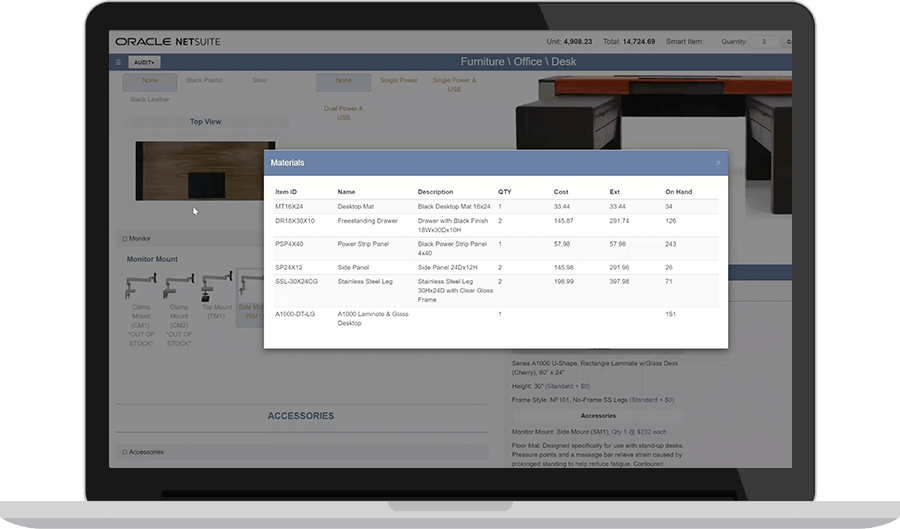The width and height of the screenshot is (900, 529).
Task: Select Clamp Mount (CM1) icon
Action: (141, 287)
